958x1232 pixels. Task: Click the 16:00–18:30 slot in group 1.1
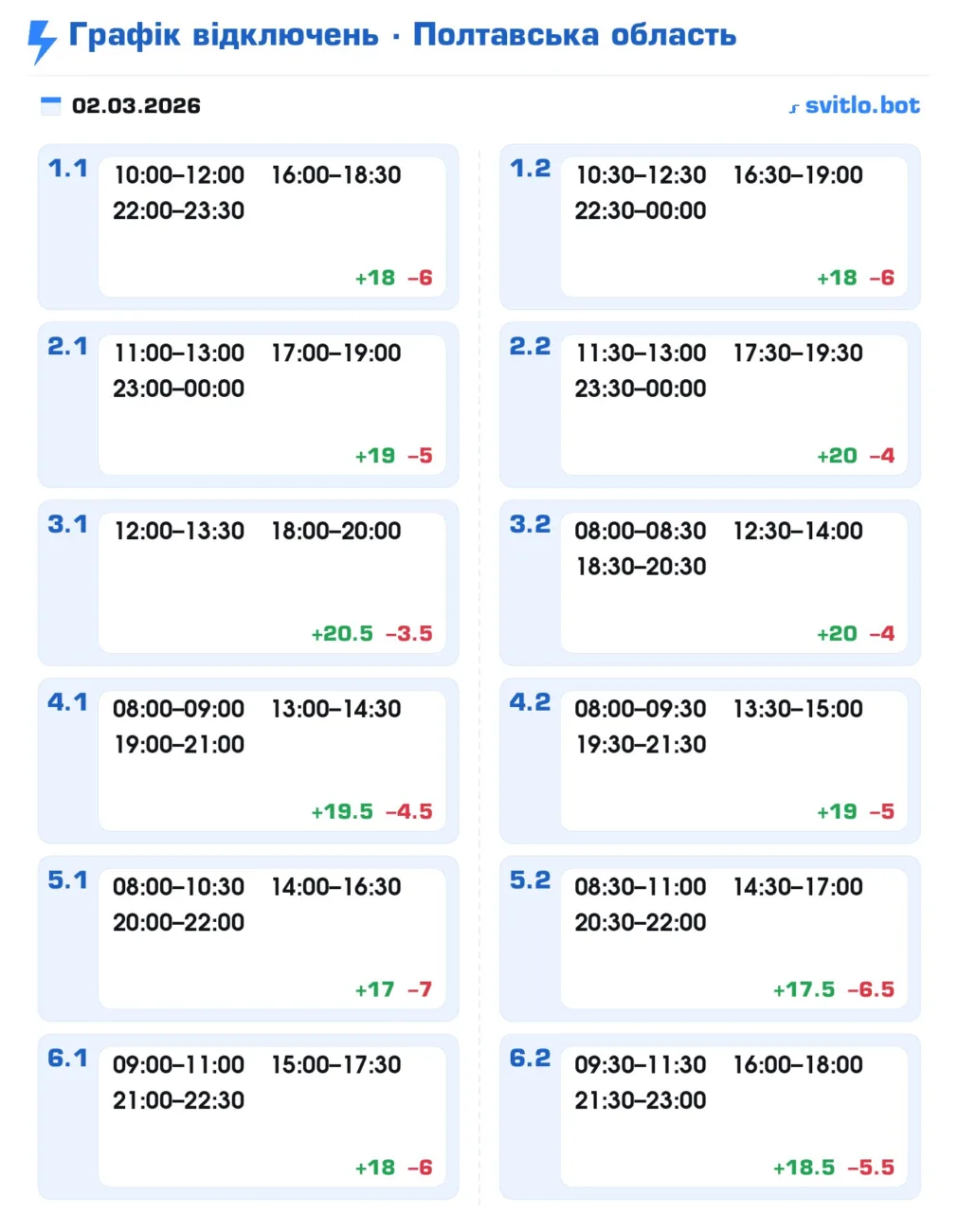(336, 175)
